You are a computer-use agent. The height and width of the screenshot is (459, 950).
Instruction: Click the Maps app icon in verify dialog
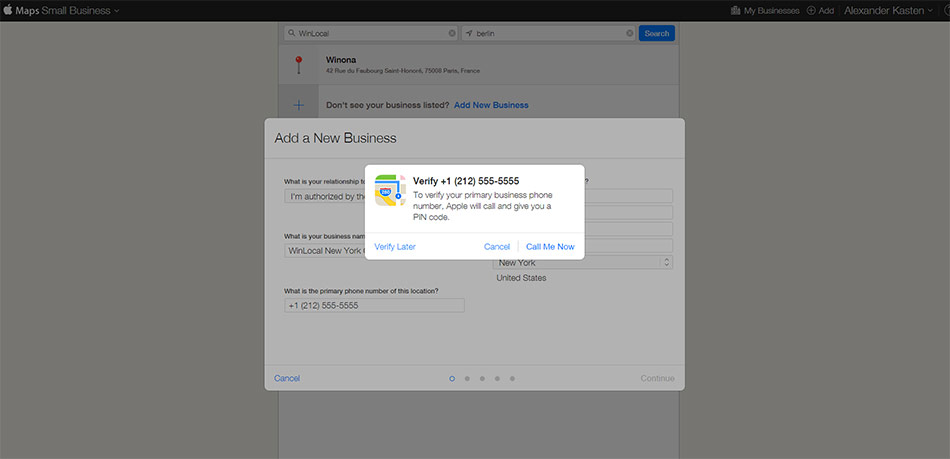(390, 190)
